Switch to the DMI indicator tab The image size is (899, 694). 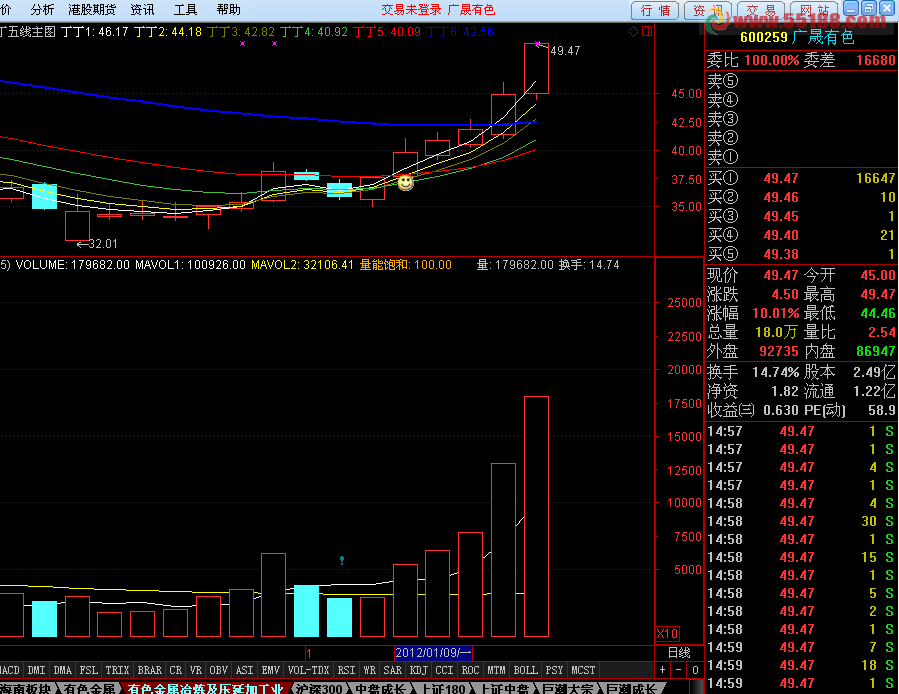(36, 670)
